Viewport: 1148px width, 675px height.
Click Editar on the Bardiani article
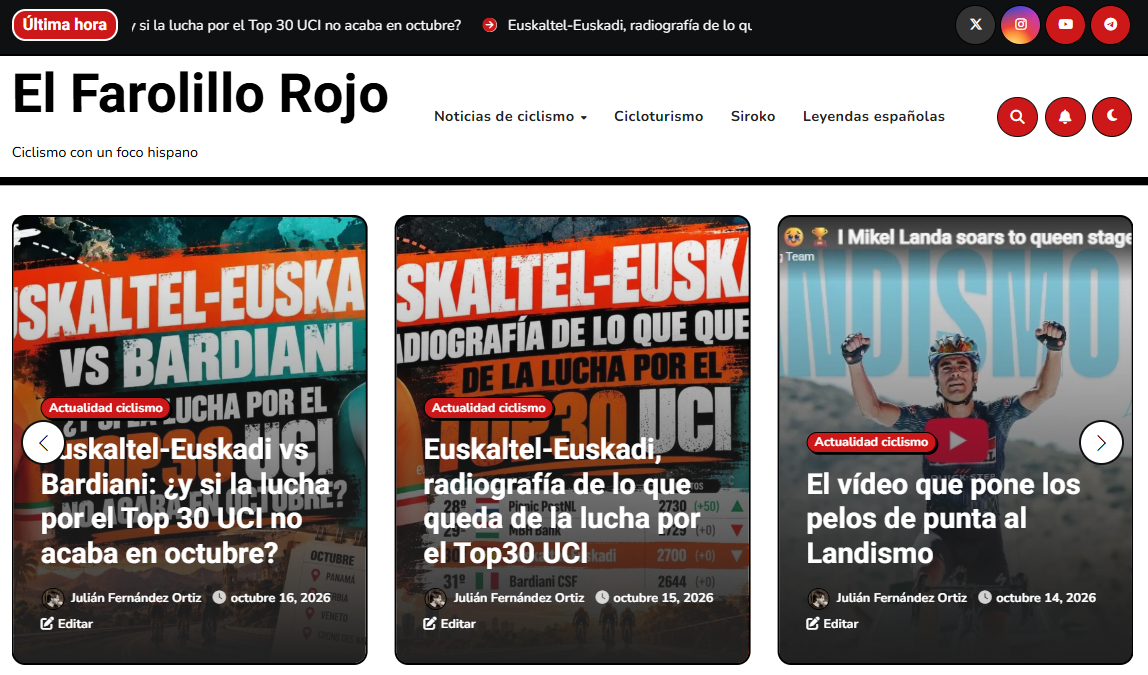coord(67,624)
